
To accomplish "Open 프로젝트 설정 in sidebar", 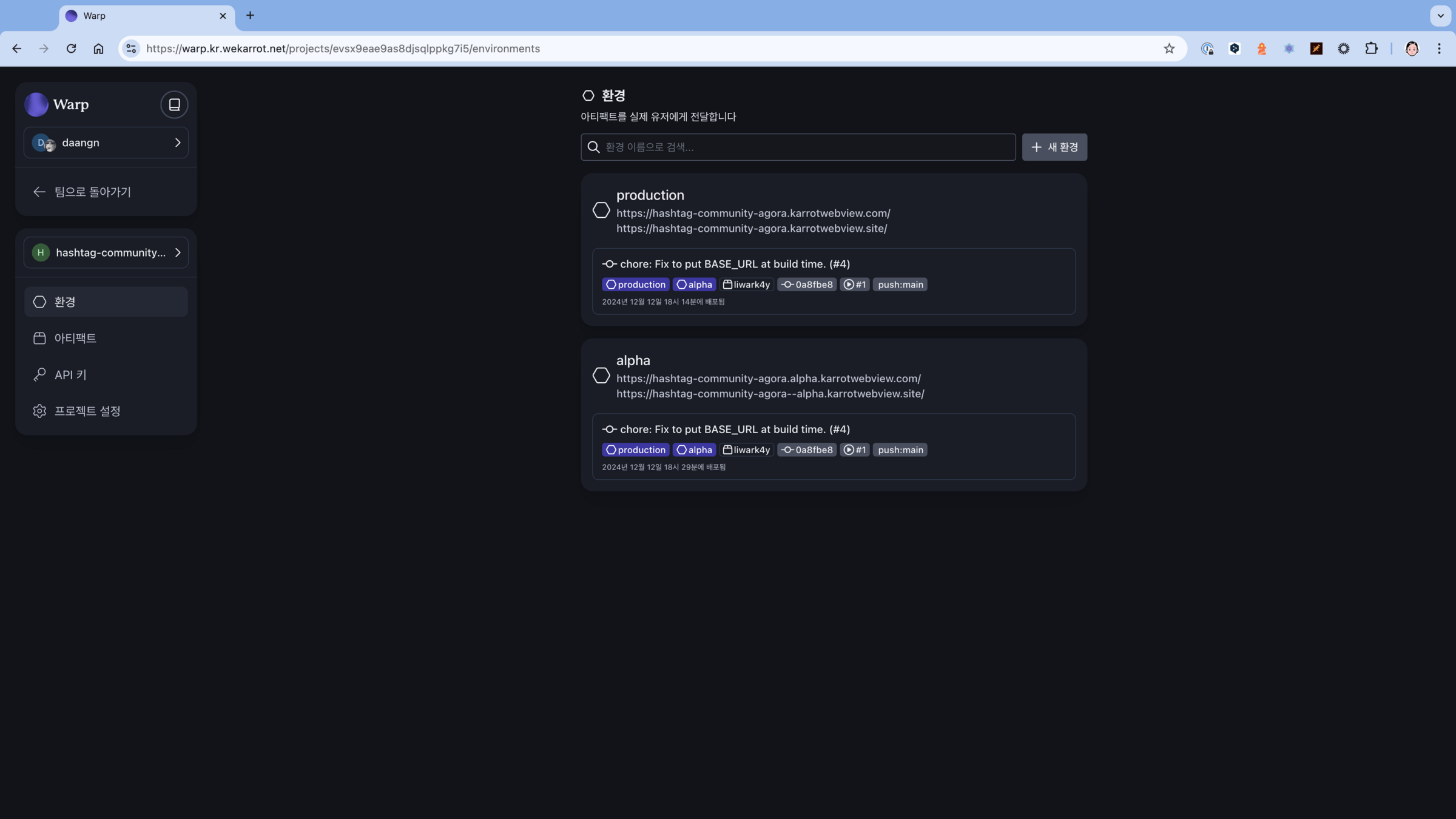I will tap(87, 411).
